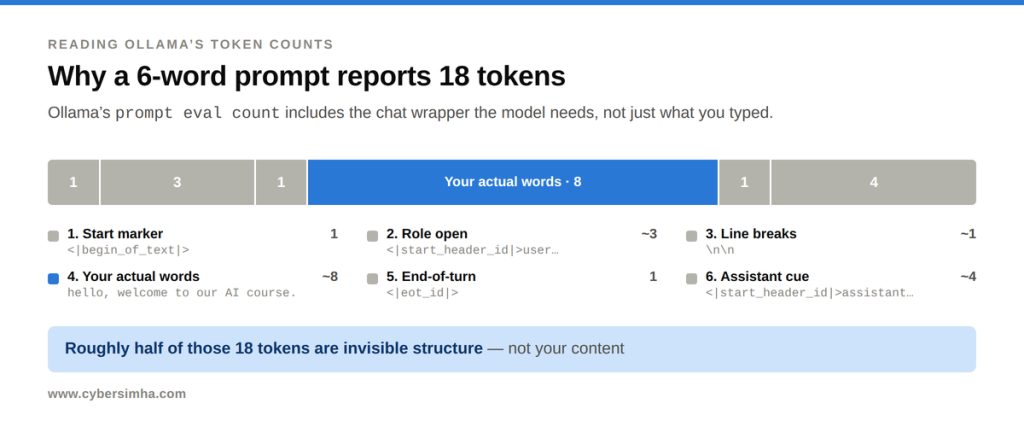The image size is (1024, 427).
Task: Click the '~4' count for Assistant cue
Action: (x=968, y=277)
